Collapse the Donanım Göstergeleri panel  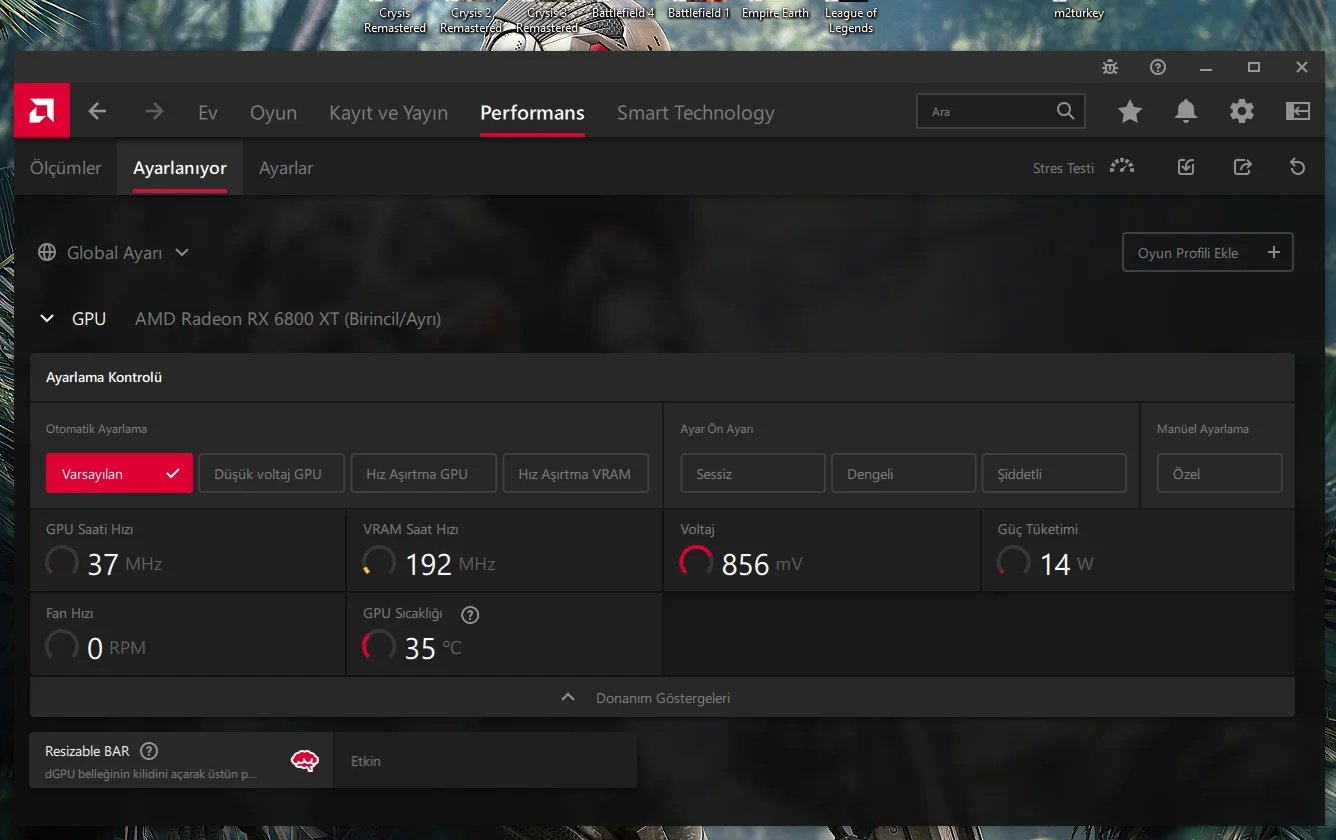pos(662,697)
